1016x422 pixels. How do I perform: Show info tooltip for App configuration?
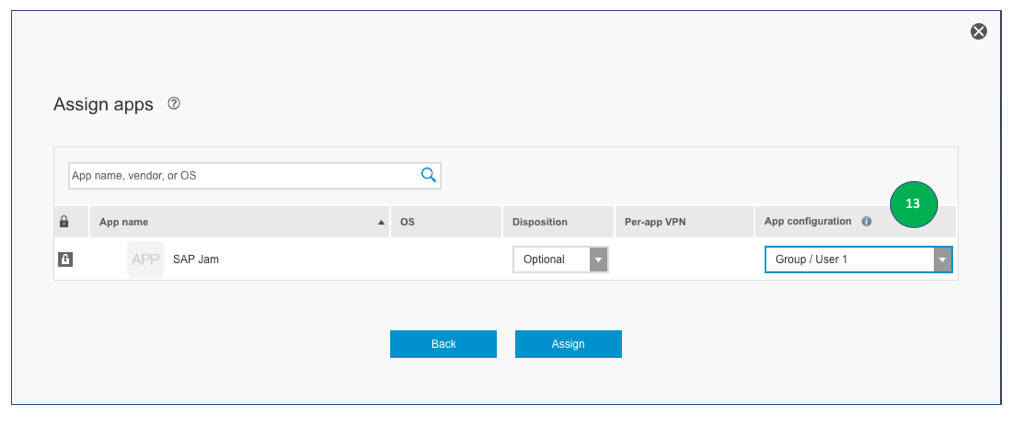coord(867,222)
